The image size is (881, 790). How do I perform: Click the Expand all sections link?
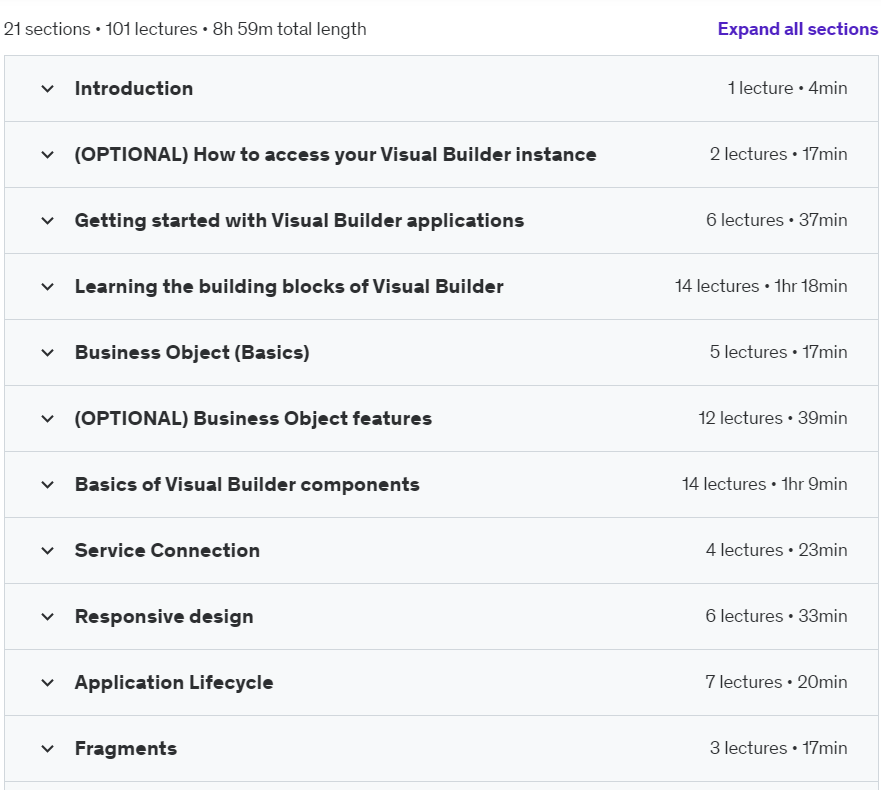(798, 29)
